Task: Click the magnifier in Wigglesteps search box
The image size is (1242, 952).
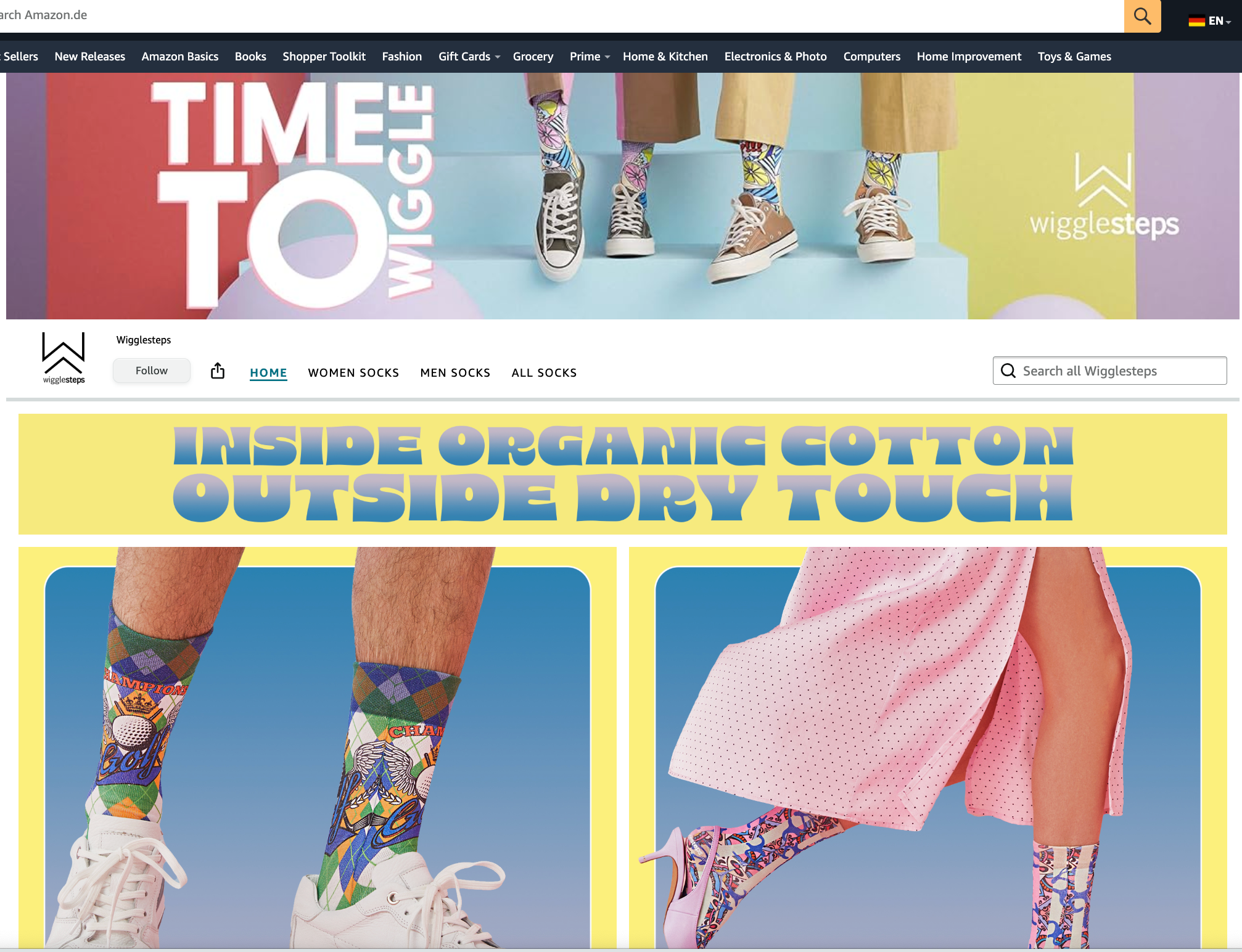Action: (1008, 371)
